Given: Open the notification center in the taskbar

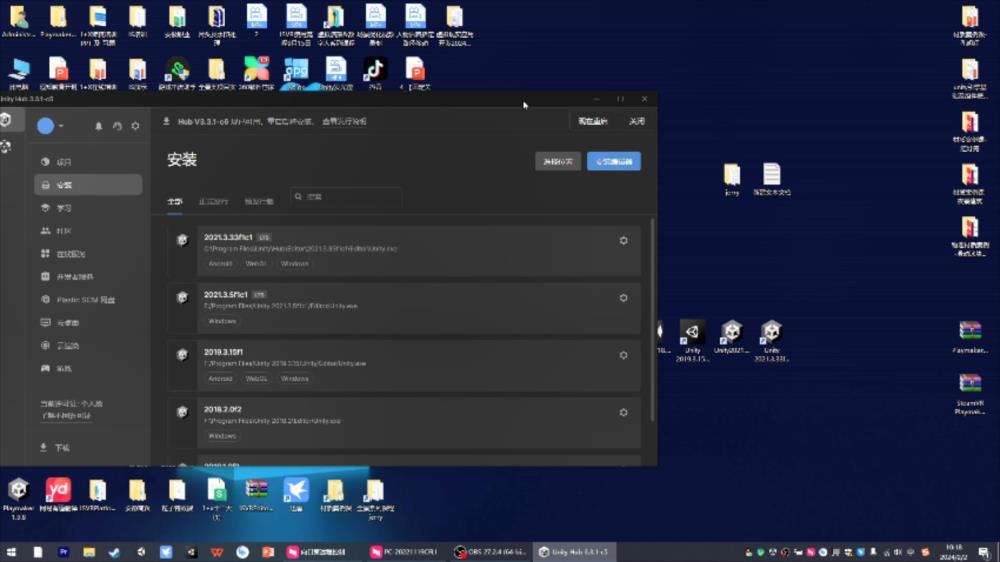Looking at the screenshot, I should point(985,552).
